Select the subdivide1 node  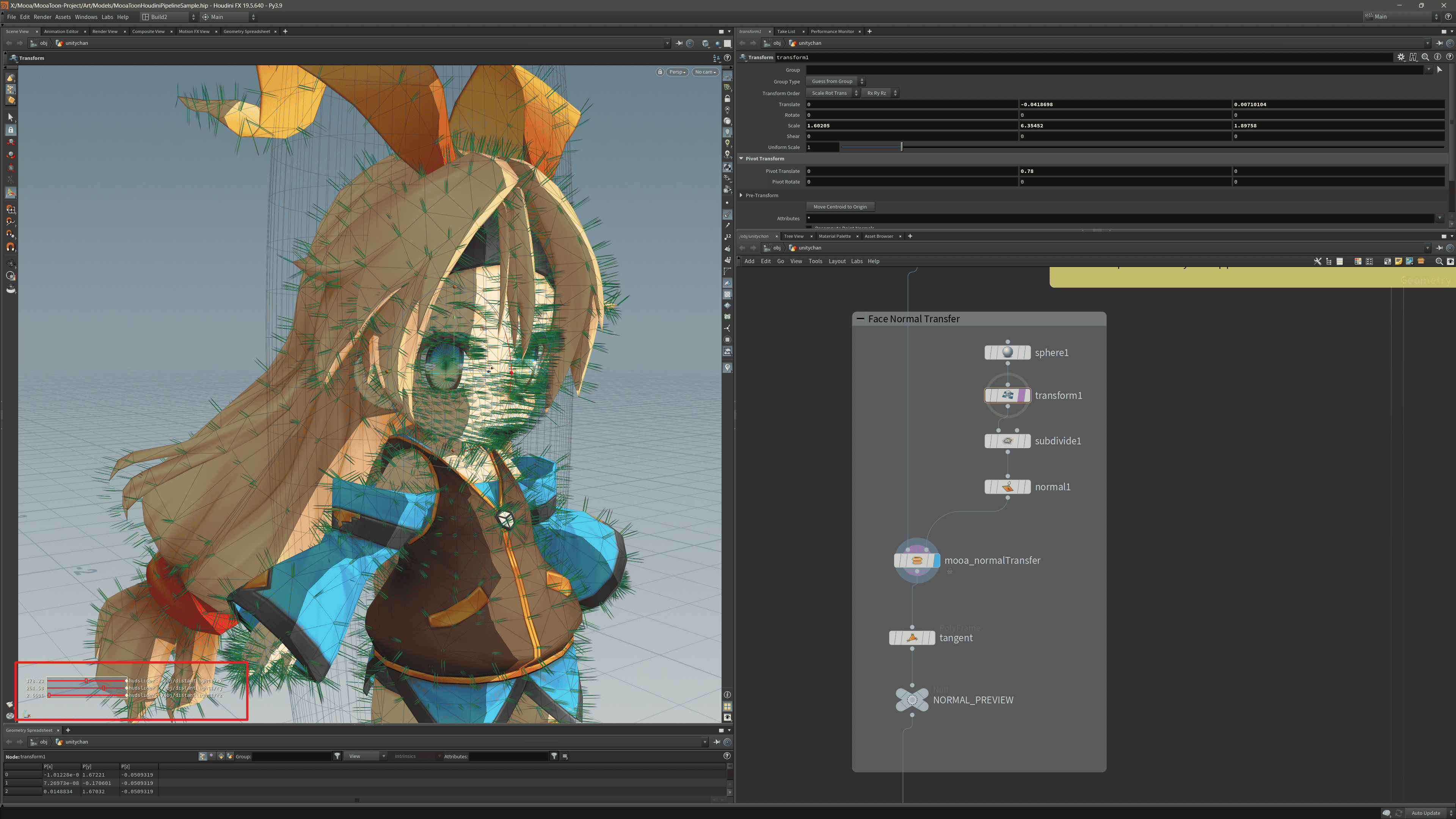(x=1007, y=441)
